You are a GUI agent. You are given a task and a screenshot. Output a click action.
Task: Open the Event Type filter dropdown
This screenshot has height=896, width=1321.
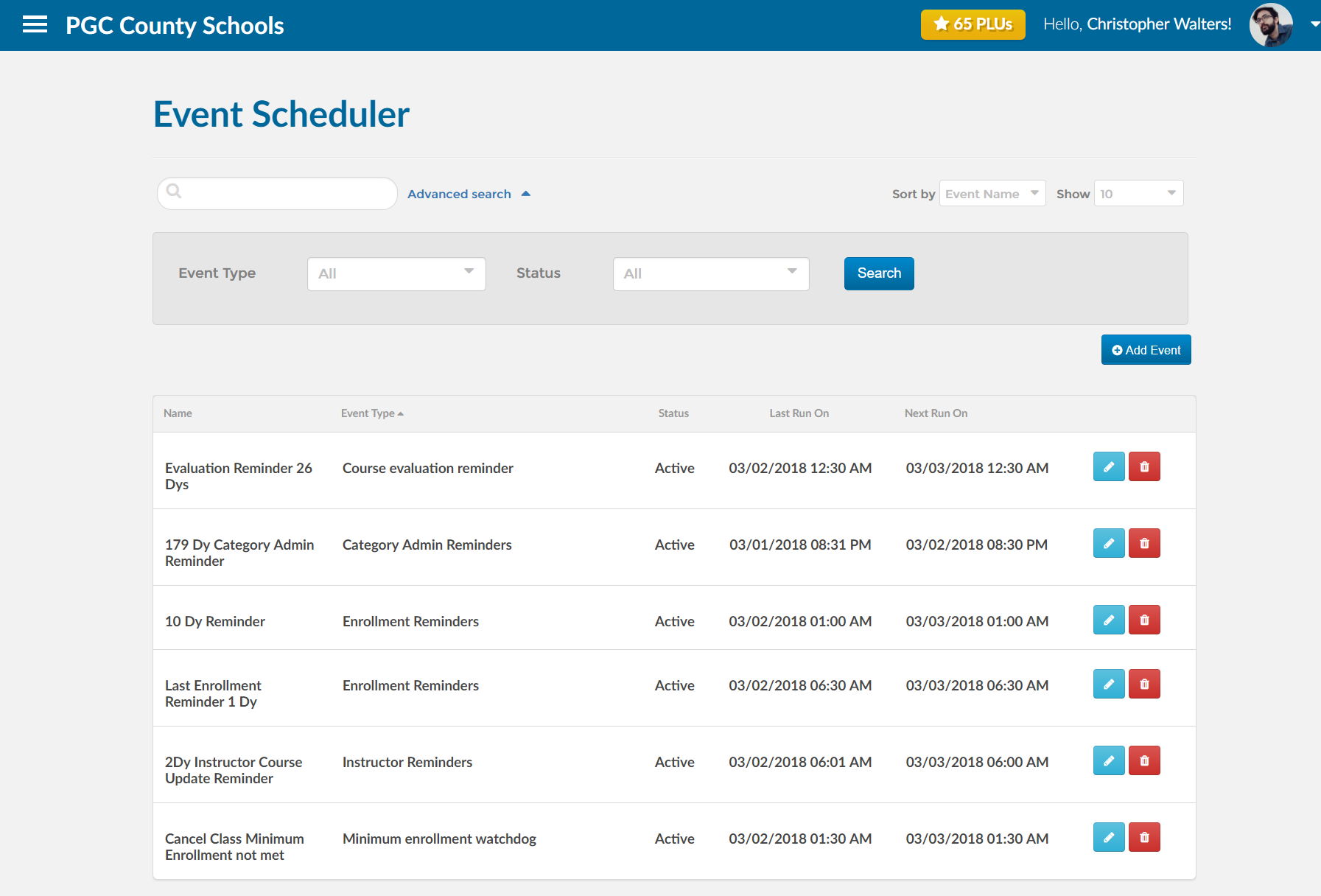point(396,273)
